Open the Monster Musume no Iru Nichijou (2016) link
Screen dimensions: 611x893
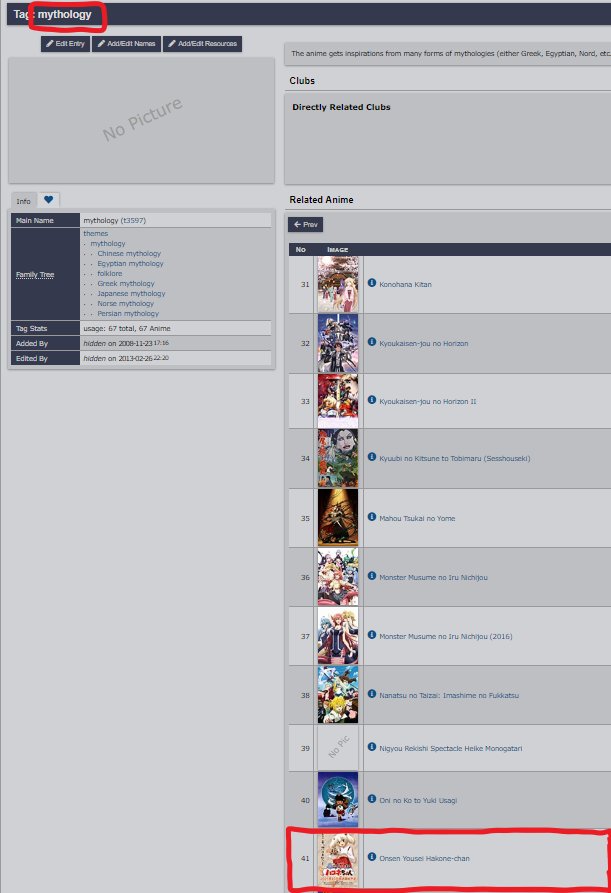446,636
